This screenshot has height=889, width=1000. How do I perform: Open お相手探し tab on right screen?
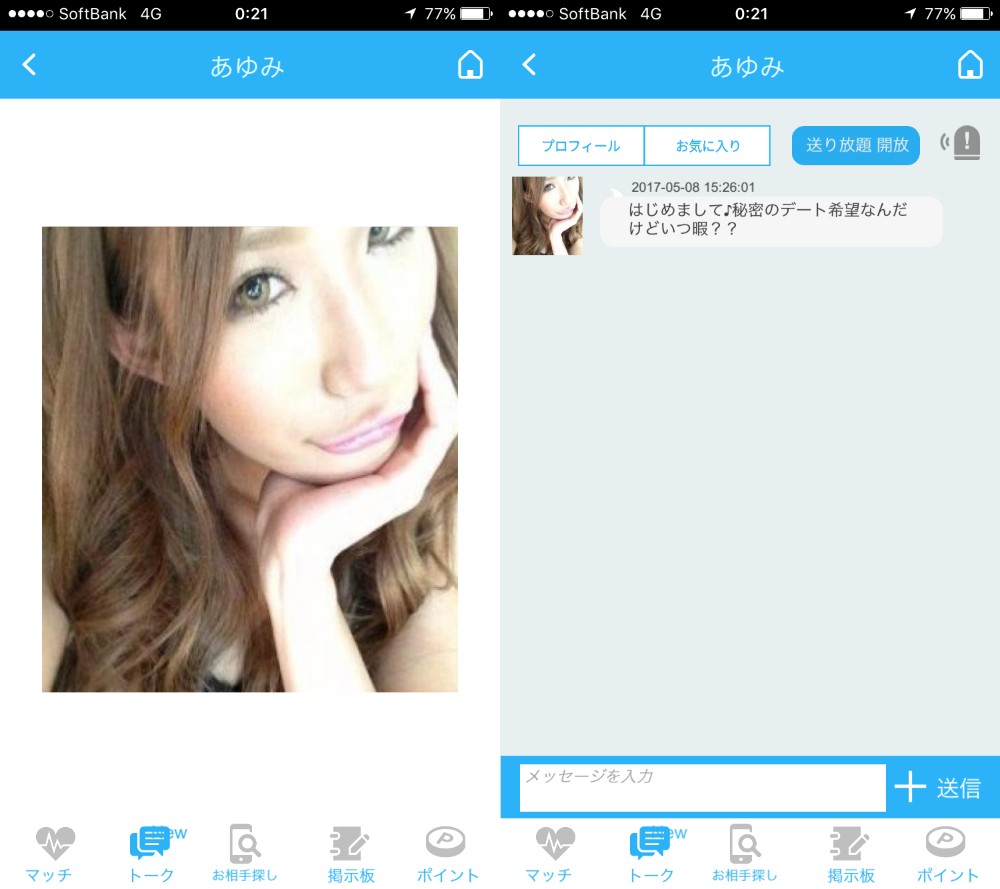(x=745, y=854)
